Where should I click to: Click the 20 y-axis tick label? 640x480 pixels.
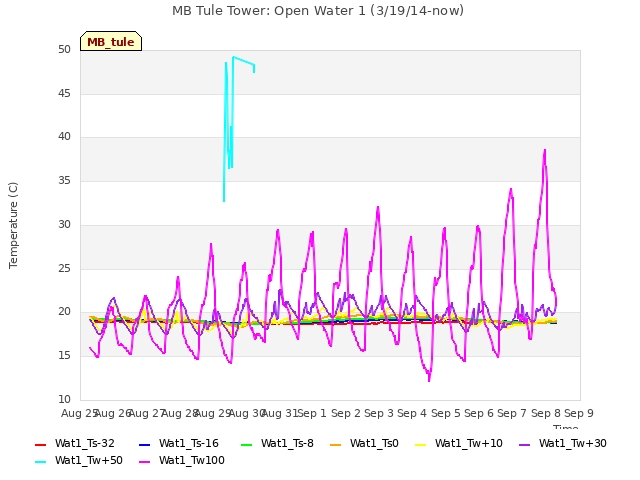(64, 312)
